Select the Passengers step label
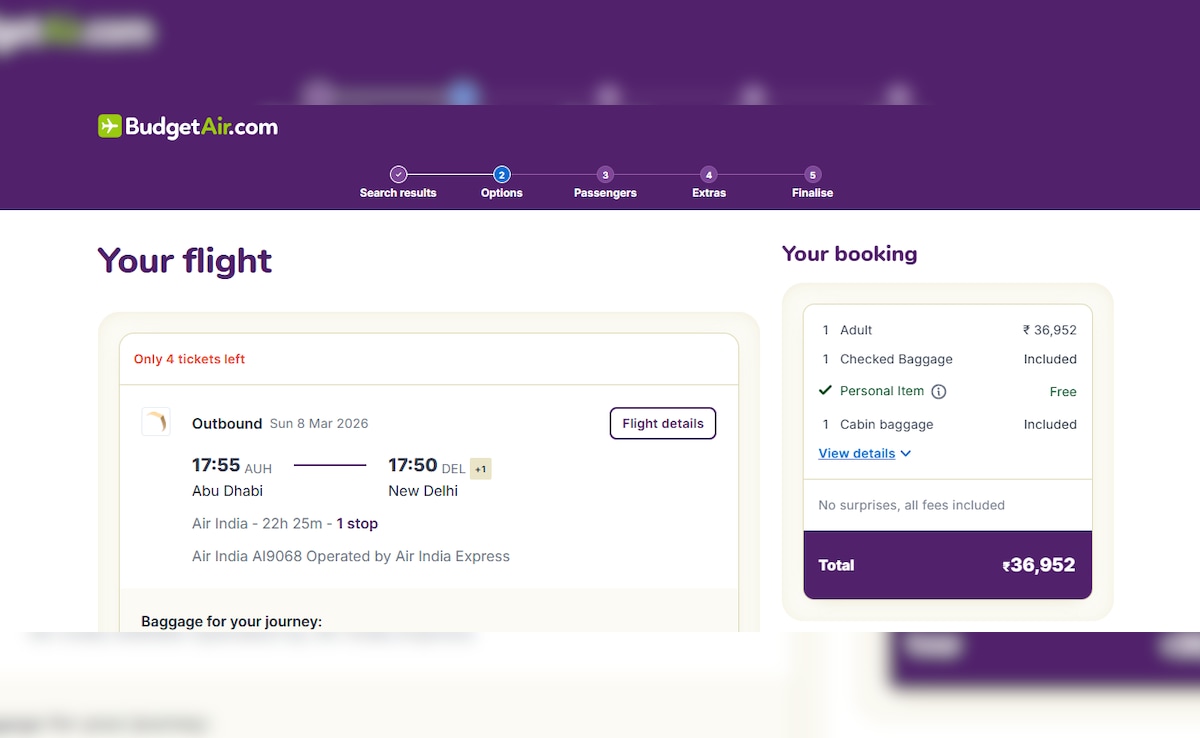 coord(605,193)
